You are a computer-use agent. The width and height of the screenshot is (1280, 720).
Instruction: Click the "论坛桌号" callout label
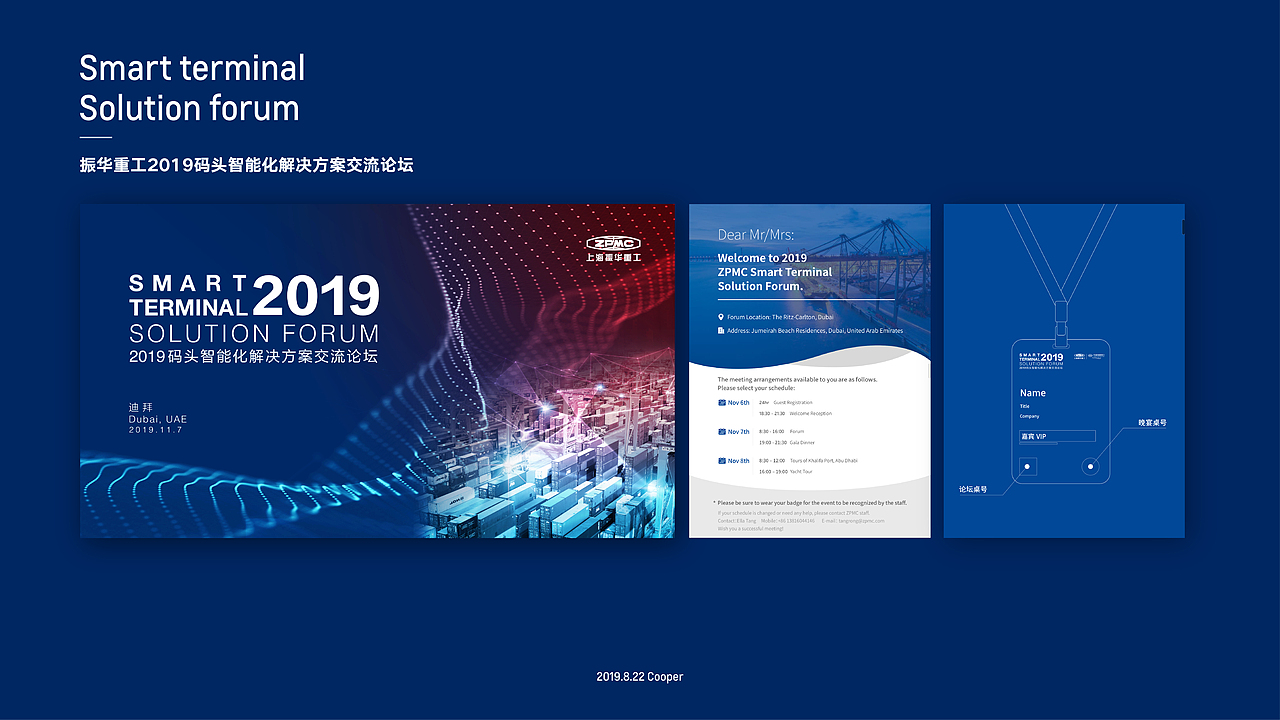click(x=973, y=490)
